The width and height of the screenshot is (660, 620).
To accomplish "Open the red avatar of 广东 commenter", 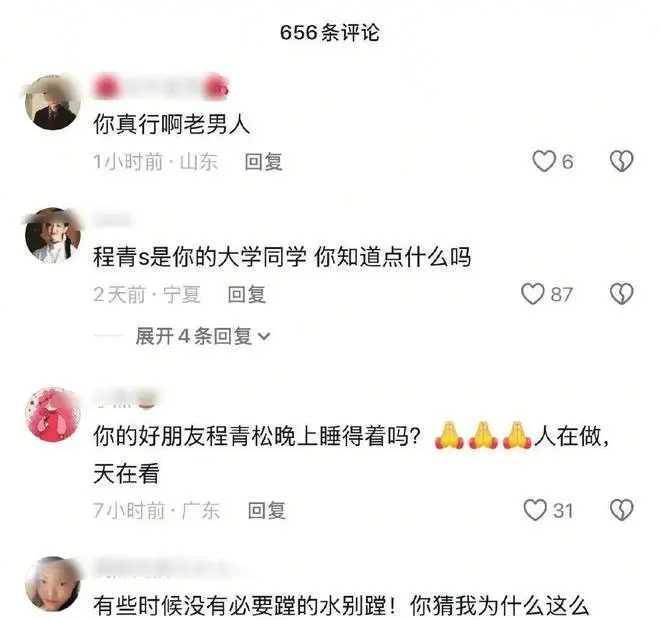I will (x=53, y=415).
